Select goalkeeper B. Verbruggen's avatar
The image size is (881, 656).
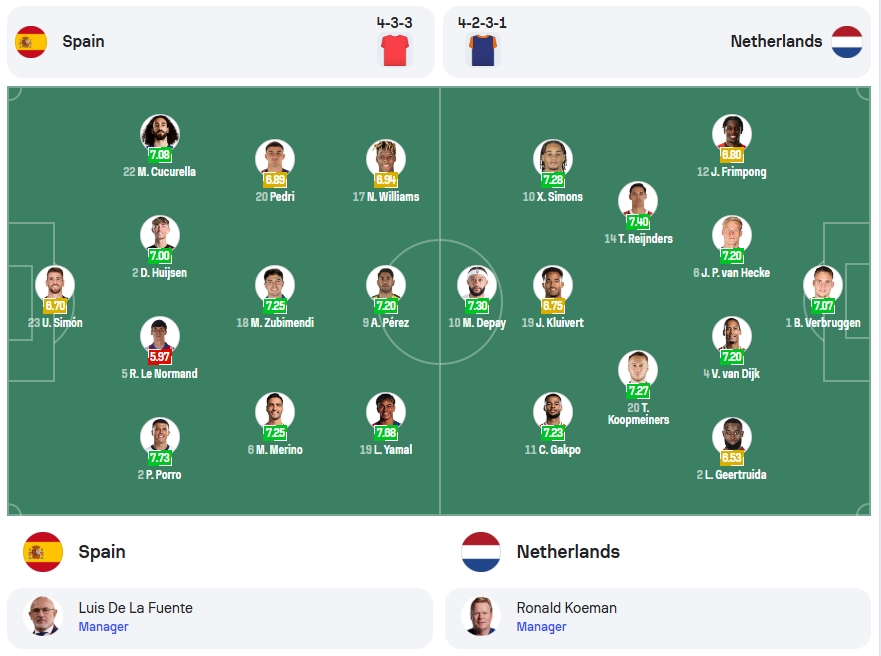pyautogui.click(x=823, y=285)
